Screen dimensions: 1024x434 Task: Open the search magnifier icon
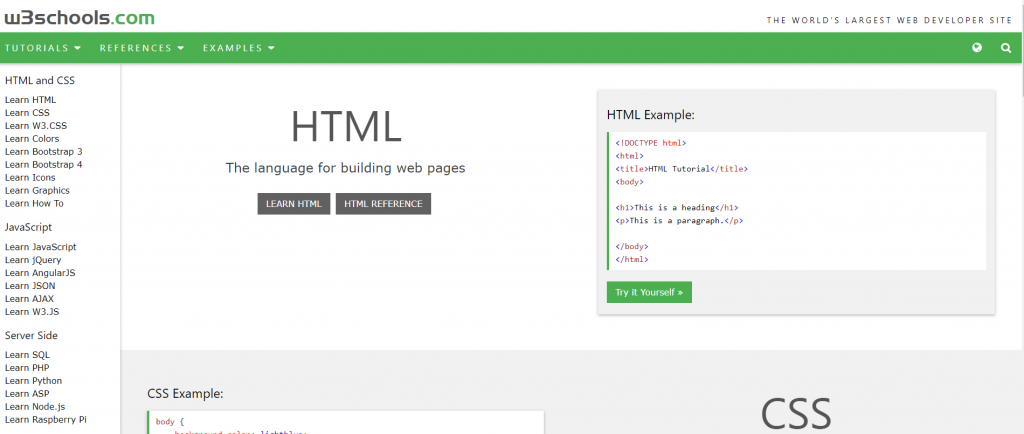[1006, 48]
